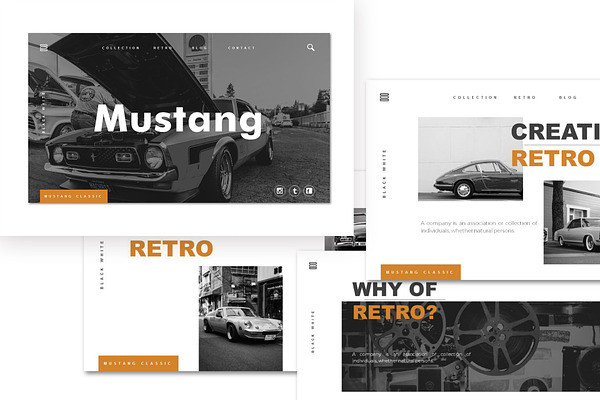Select the orange RETRO? heading
Viewport: 600px width, 400px height.
click(x=395, y=312)
